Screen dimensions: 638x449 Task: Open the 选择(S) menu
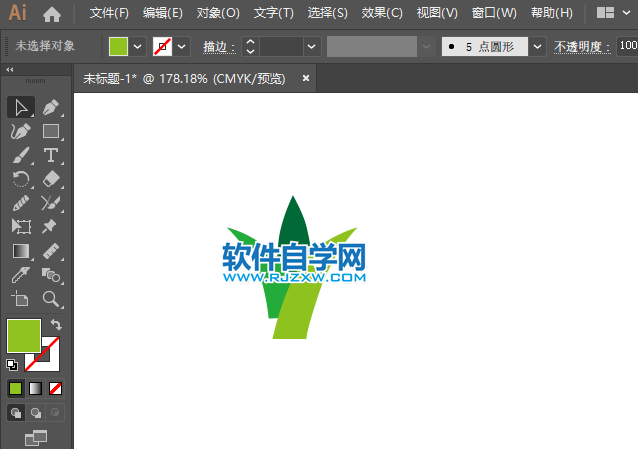click(x=328, y=13)
